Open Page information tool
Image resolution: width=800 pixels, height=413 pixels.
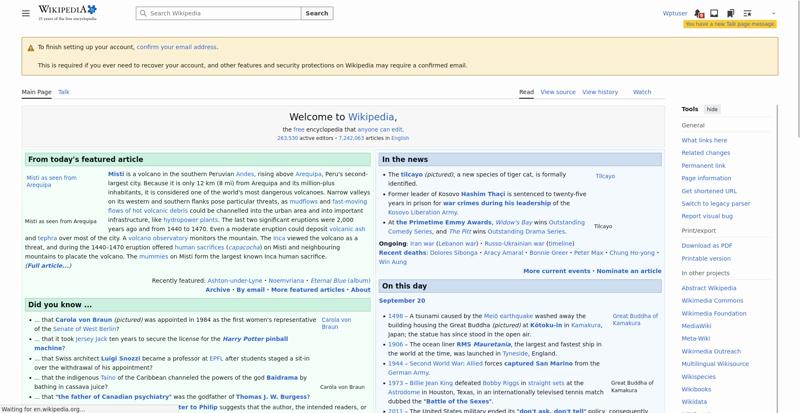point(706,178)
